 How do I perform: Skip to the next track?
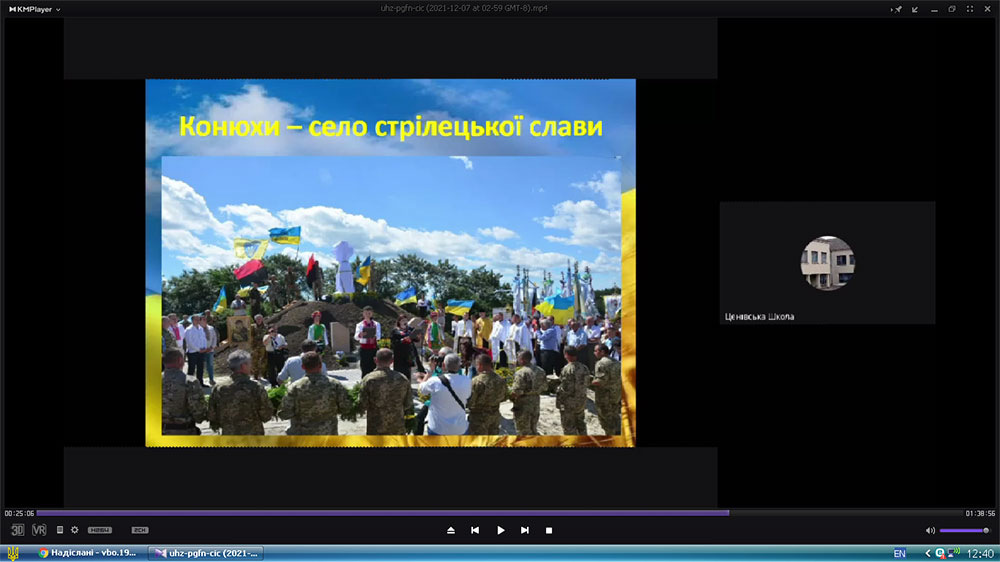(524, 530)
